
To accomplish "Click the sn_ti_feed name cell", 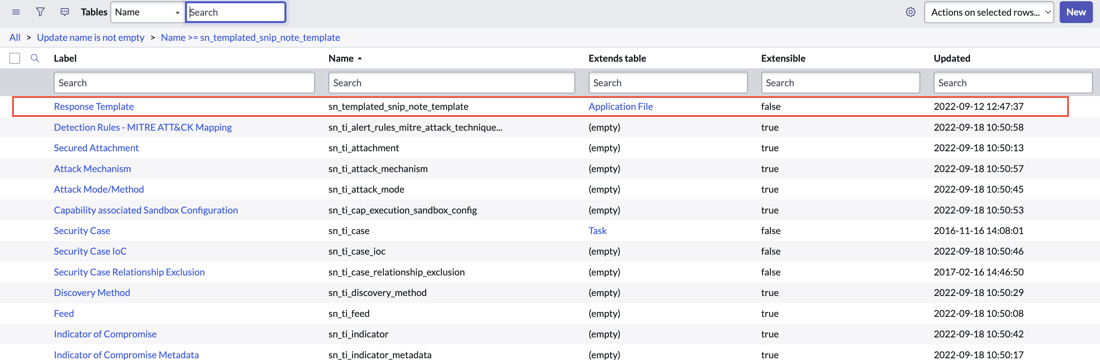I will [349, 314].
